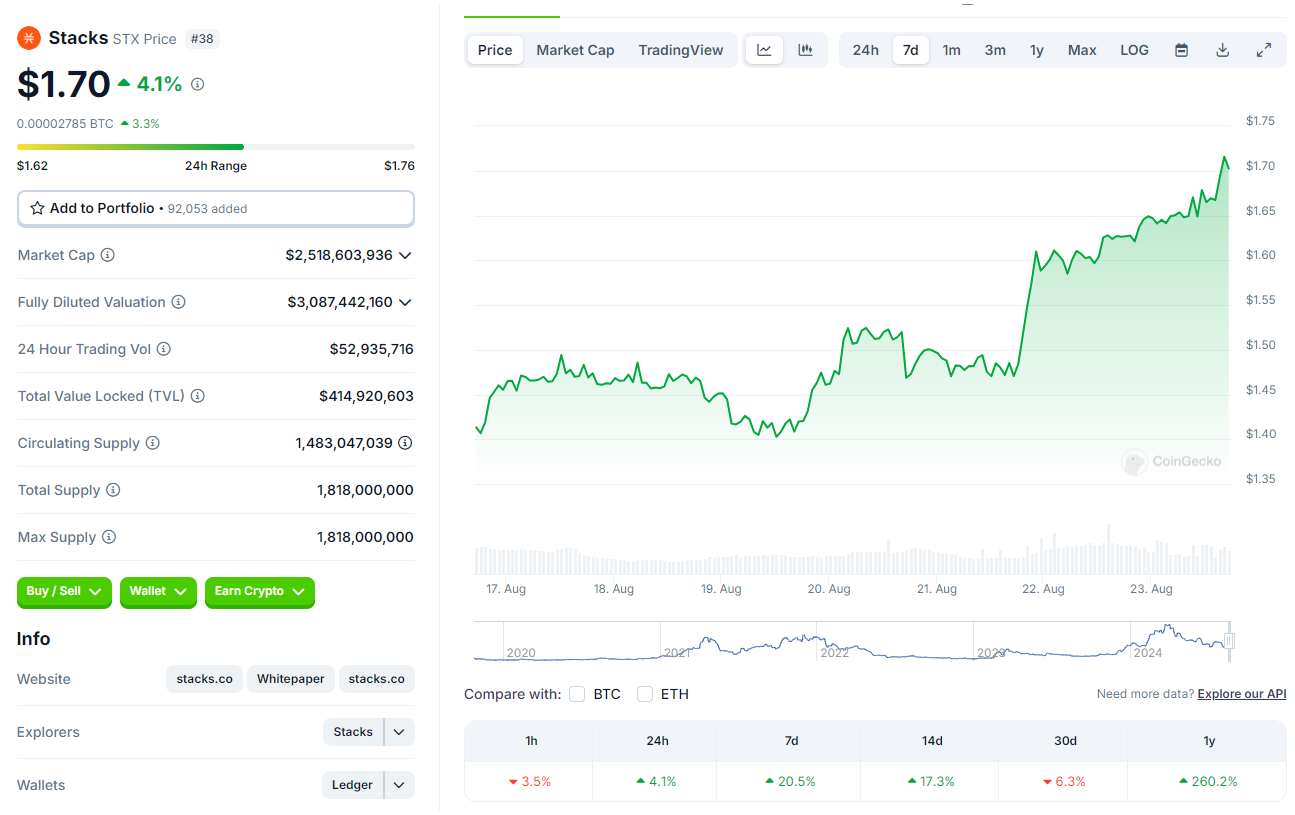Image resolution: width=1295 pixels, height=815 pixels.
Task: Switch to line chart view icon
Action: (x=764, y=50)
